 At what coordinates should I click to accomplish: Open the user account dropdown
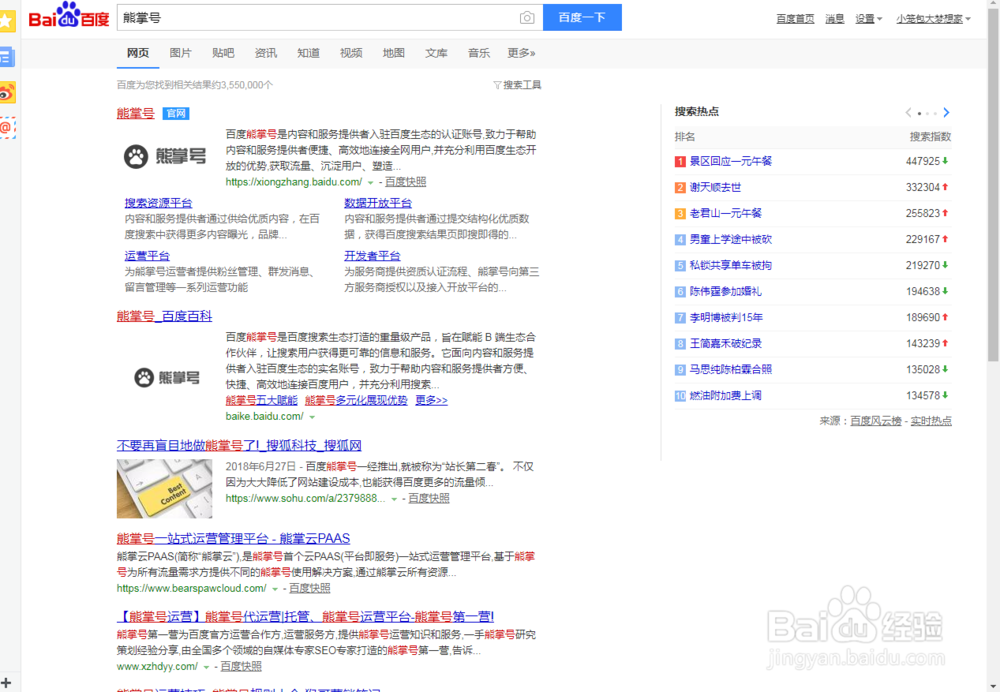934,19
